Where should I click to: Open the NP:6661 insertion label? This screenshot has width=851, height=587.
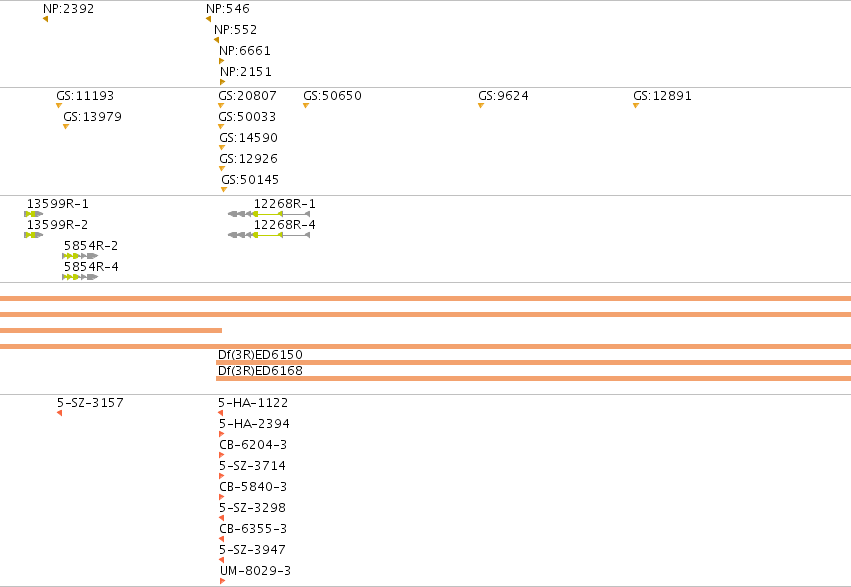click(x=245, y=50)
